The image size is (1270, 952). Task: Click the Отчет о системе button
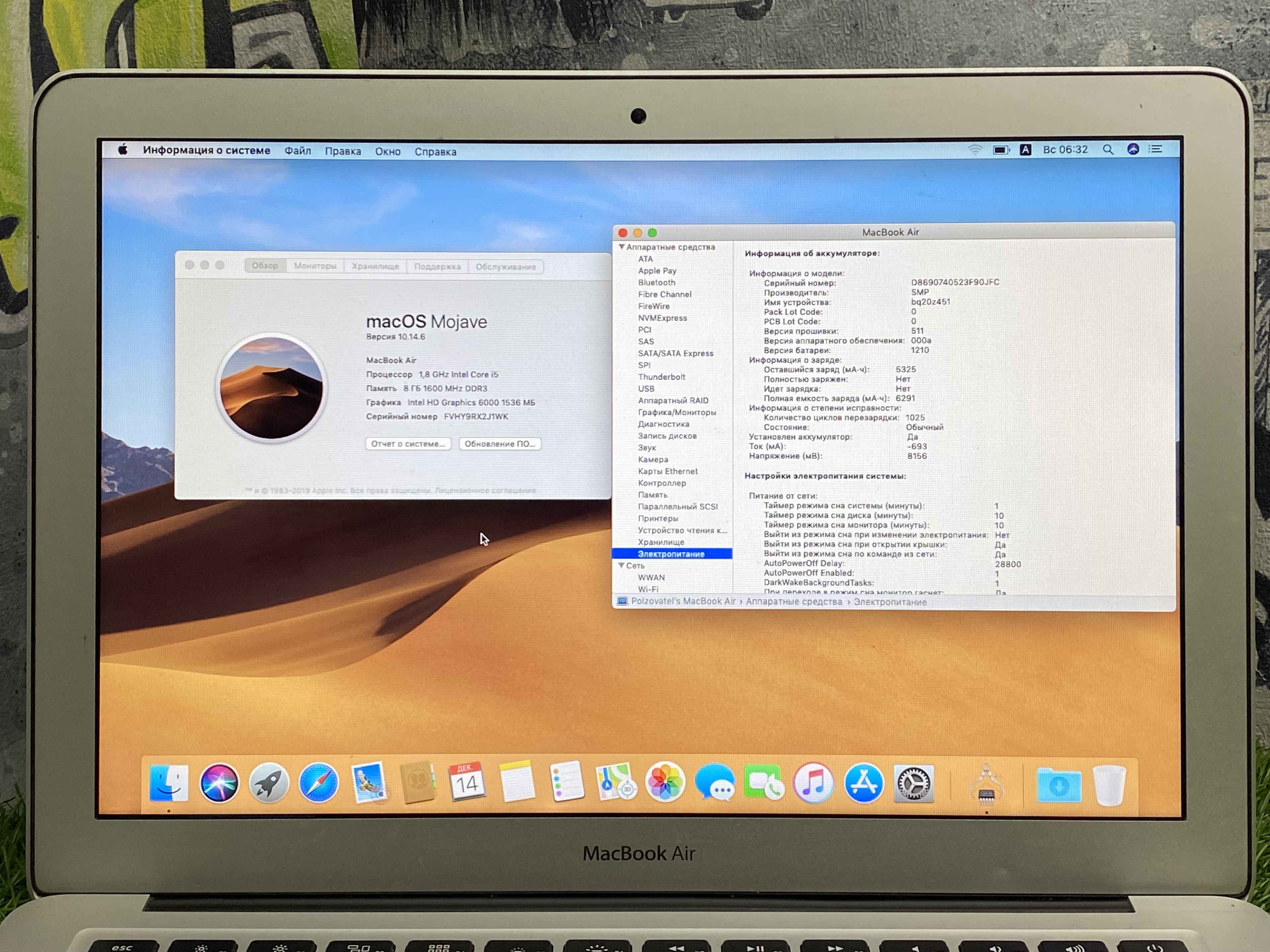[x=408, y=444]
